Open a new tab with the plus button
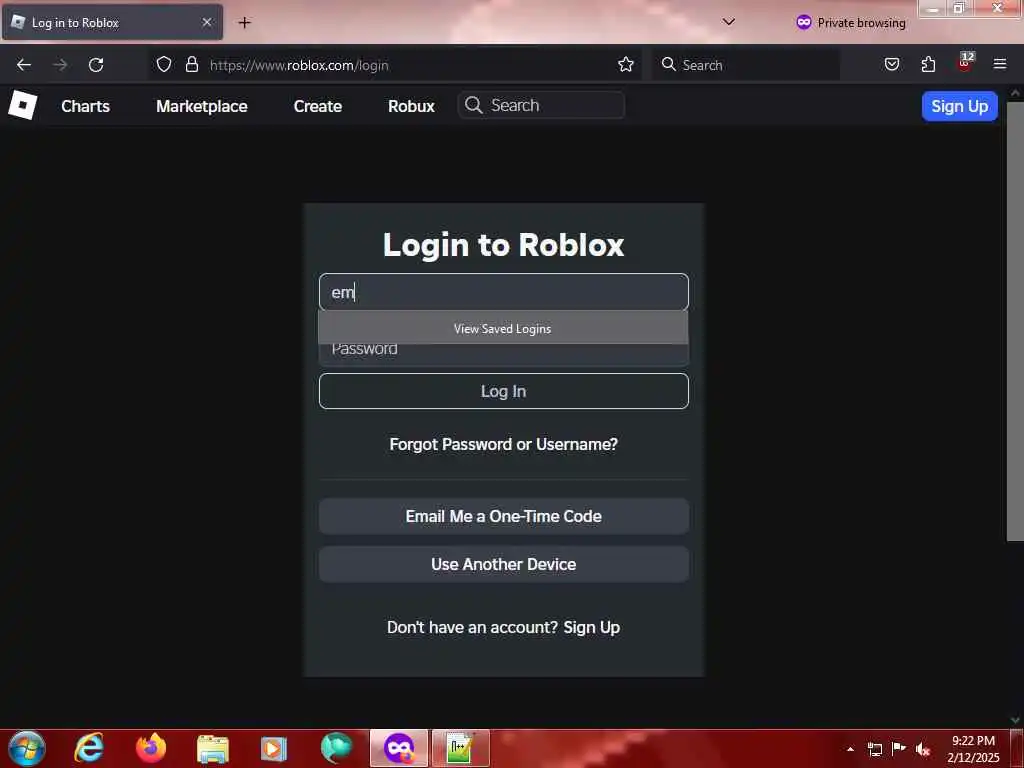Image resolution: width=1024 pixels, height=768 pixels. point(244,22)
